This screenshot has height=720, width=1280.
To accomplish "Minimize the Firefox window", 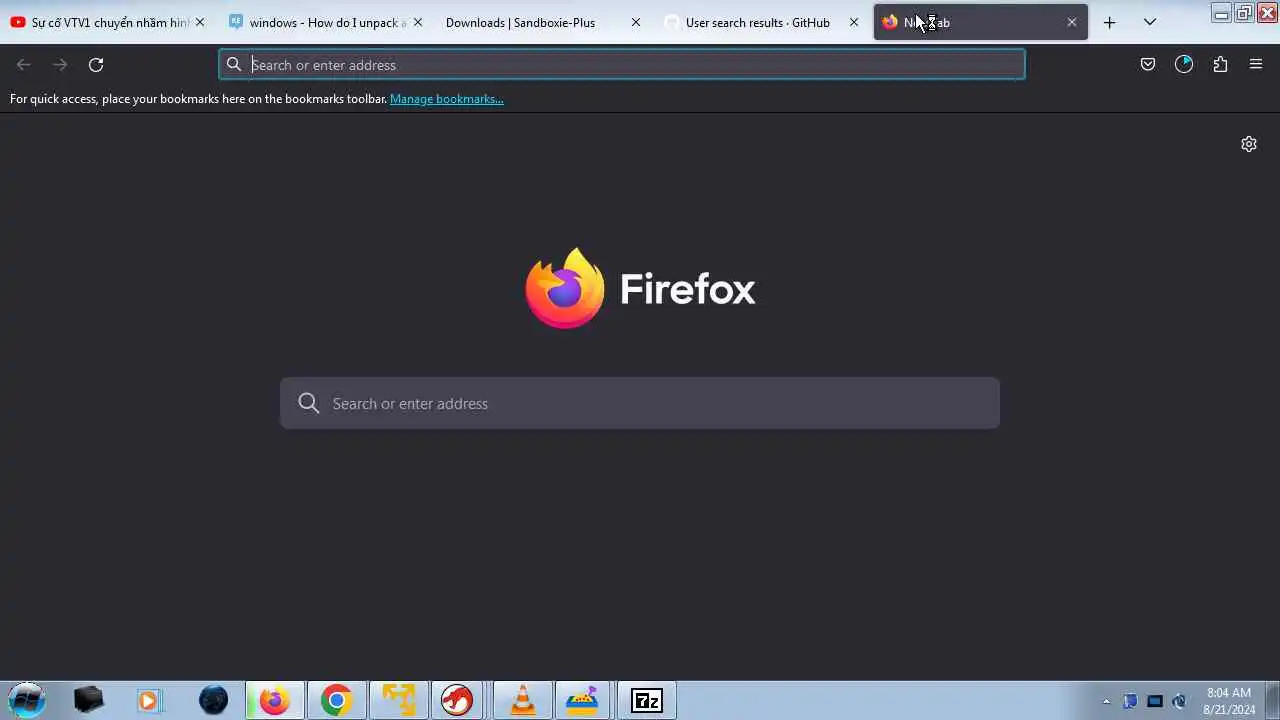I will coord(1221,13).
